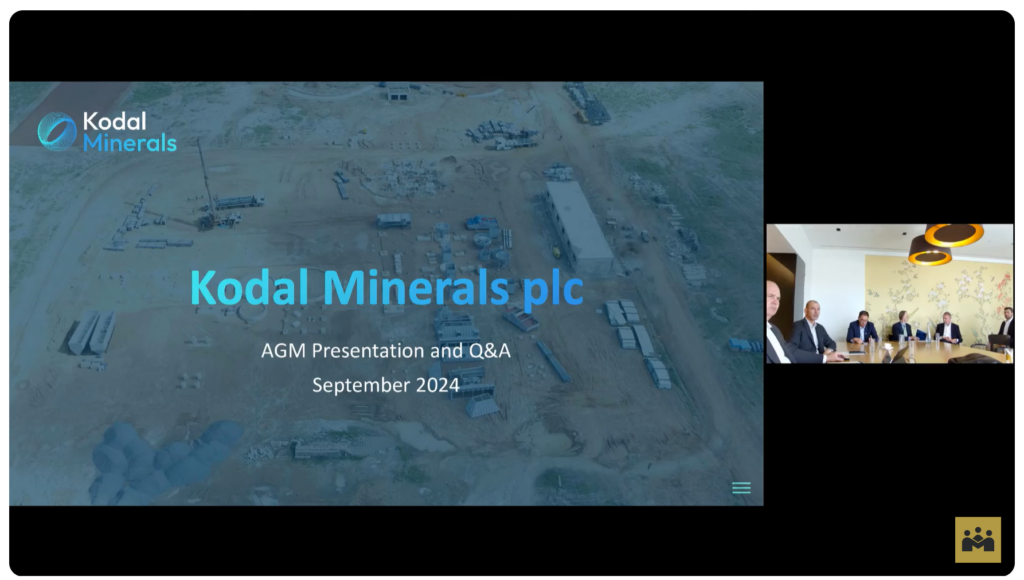Click the yellow Investor Meet badge icon
1024x580 pixels.
[977, 539]
